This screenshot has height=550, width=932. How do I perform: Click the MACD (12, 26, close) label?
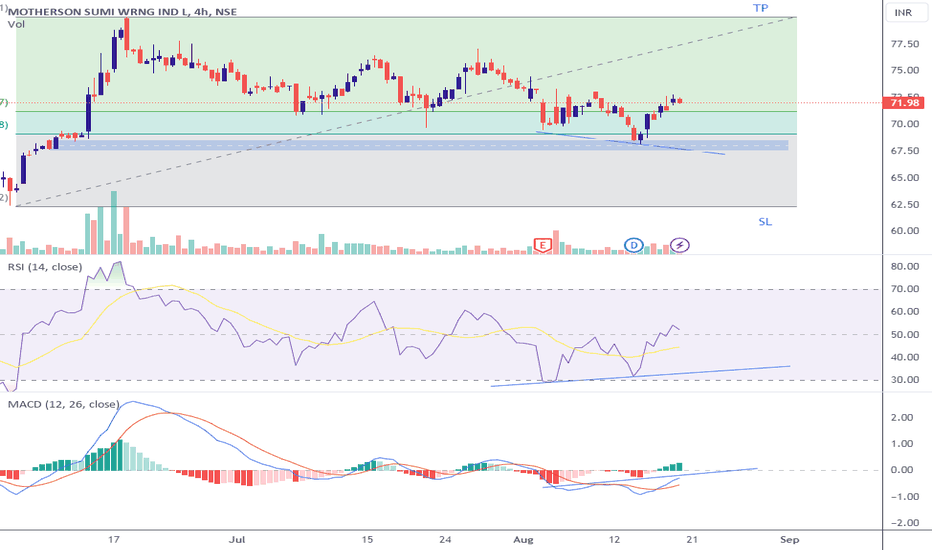(63, 404)
